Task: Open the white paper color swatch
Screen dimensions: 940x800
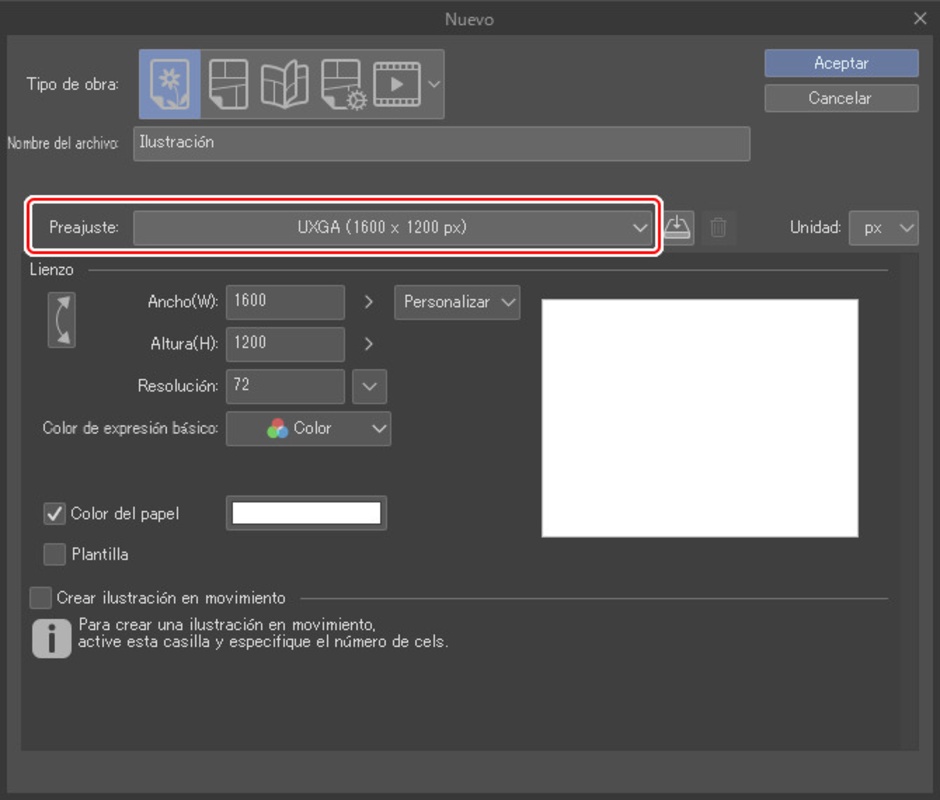Action: pos(306,513)
